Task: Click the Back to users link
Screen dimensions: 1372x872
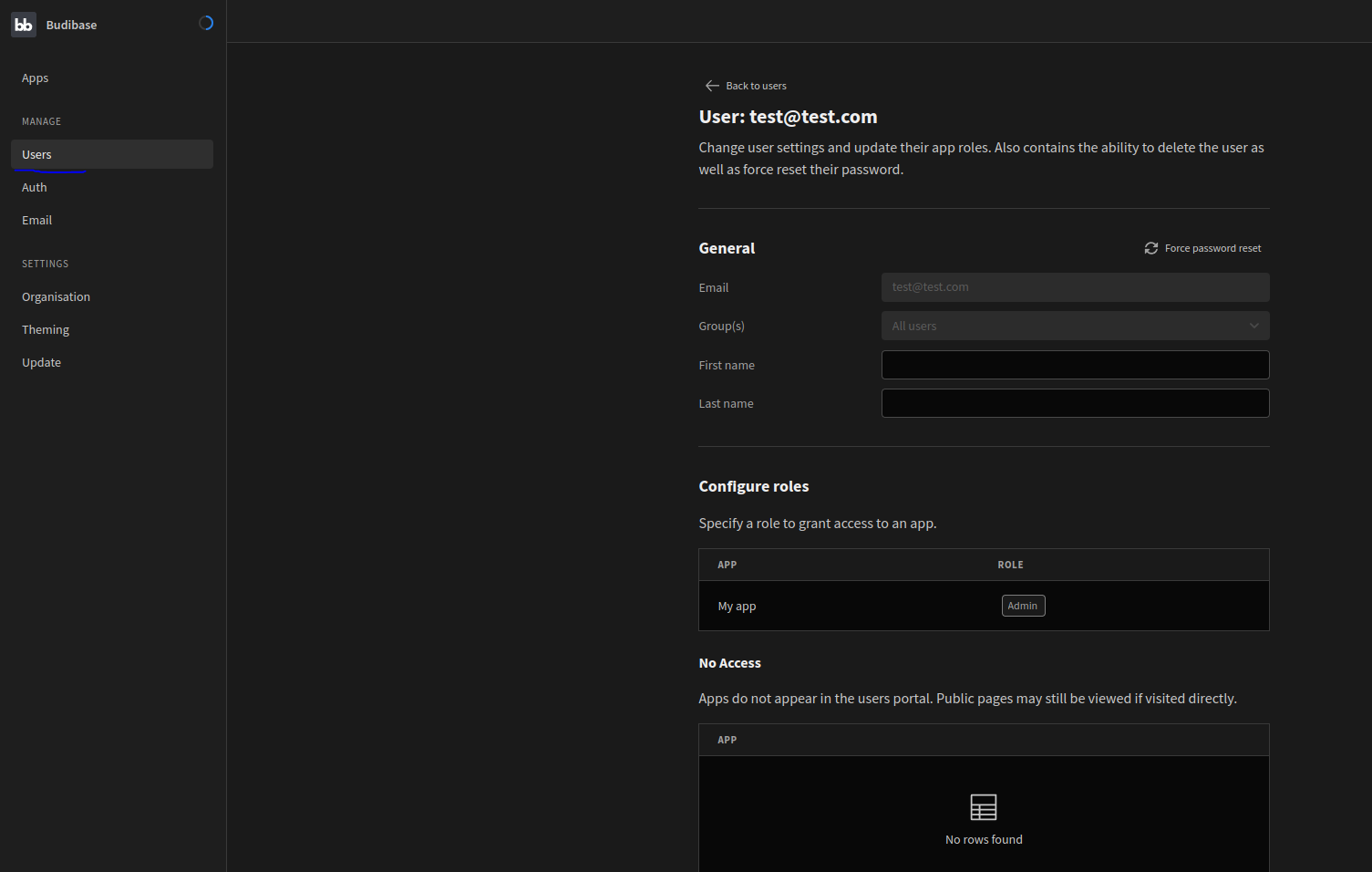Action: tap(756, 85)
